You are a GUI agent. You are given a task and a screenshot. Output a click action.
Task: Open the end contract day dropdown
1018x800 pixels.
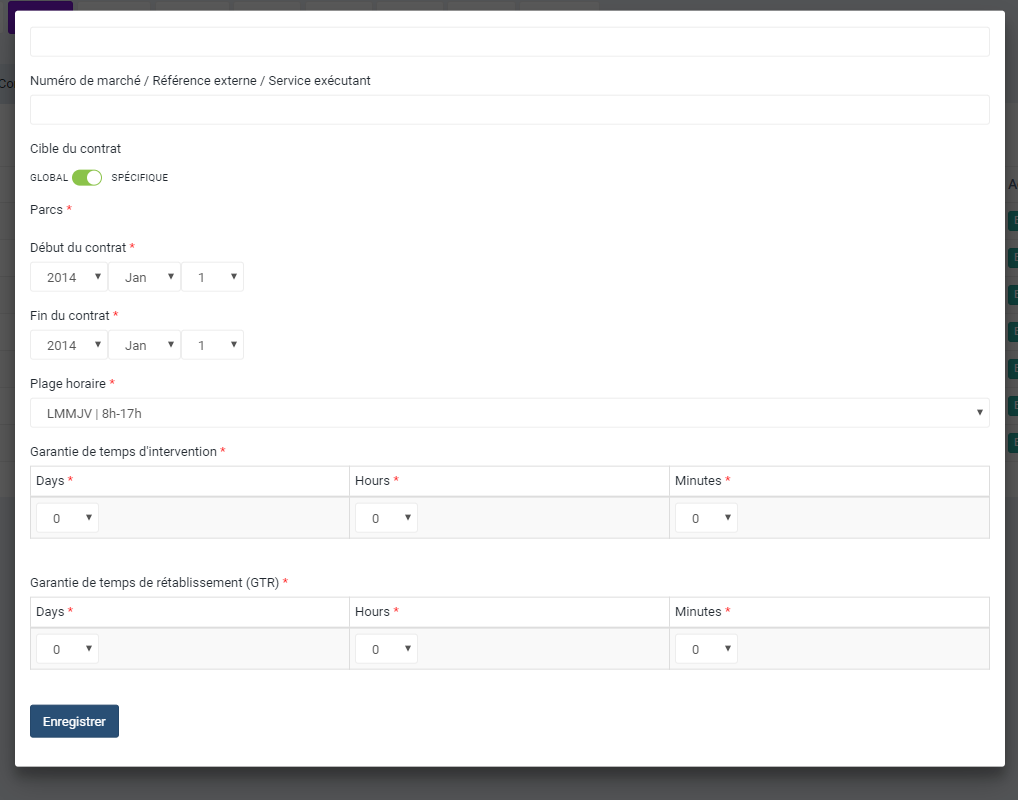coord(212,345)
